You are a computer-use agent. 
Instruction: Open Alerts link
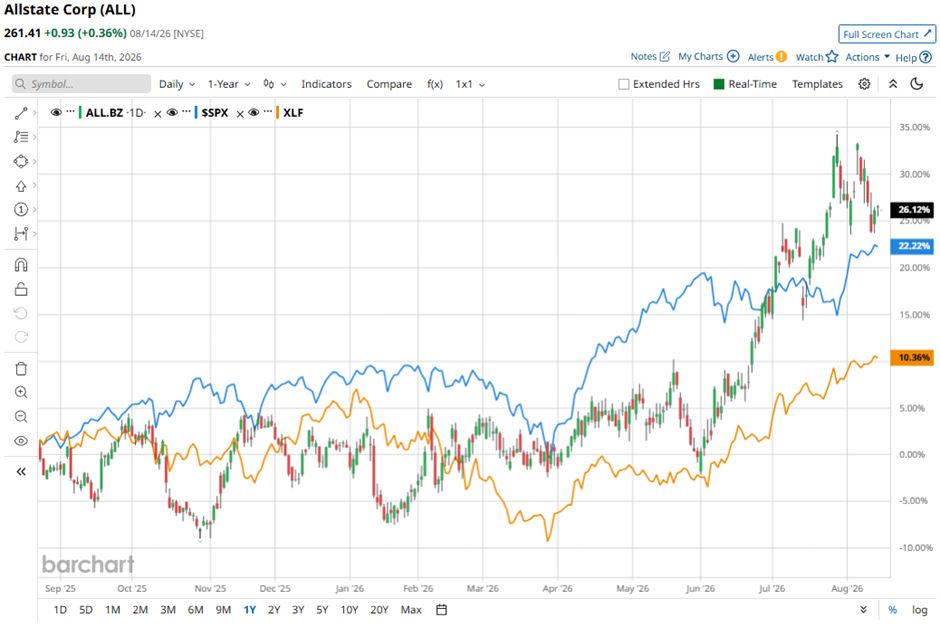pyautogui.click(x=767, y=57)
